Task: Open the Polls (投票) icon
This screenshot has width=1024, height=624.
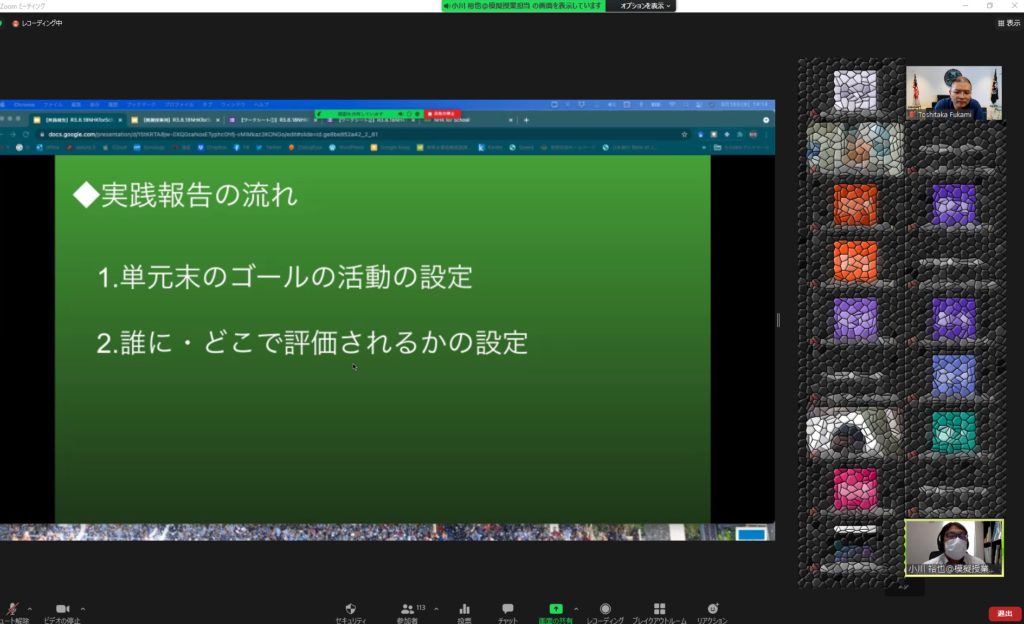Action: click(x=464, y=609)
